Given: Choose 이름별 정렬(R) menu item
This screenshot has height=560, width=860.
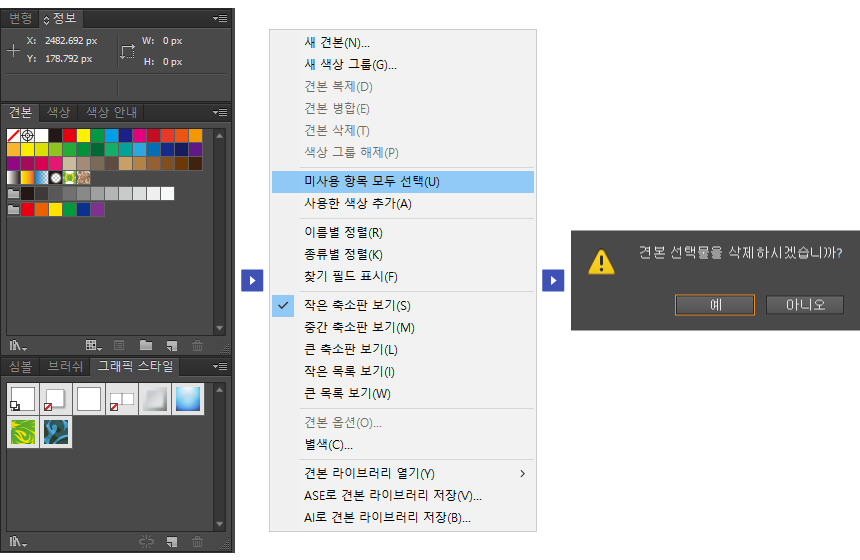Looking at the screenshot, I should click(403, 233).
